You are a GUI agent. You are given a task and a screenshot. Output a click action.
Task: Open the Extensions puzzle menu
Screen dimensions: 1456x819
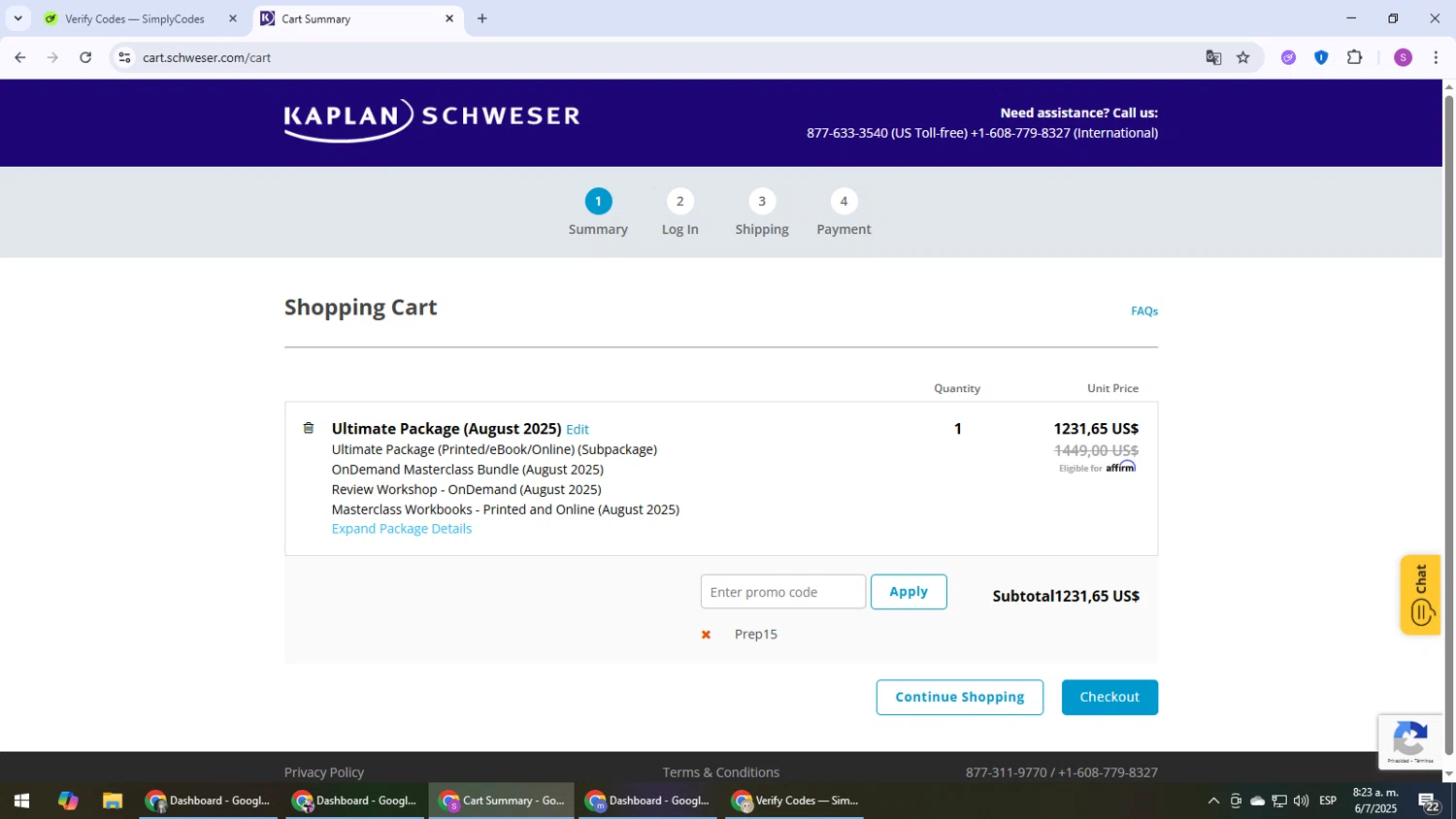pyautogui.click(x=1355, y=57)
